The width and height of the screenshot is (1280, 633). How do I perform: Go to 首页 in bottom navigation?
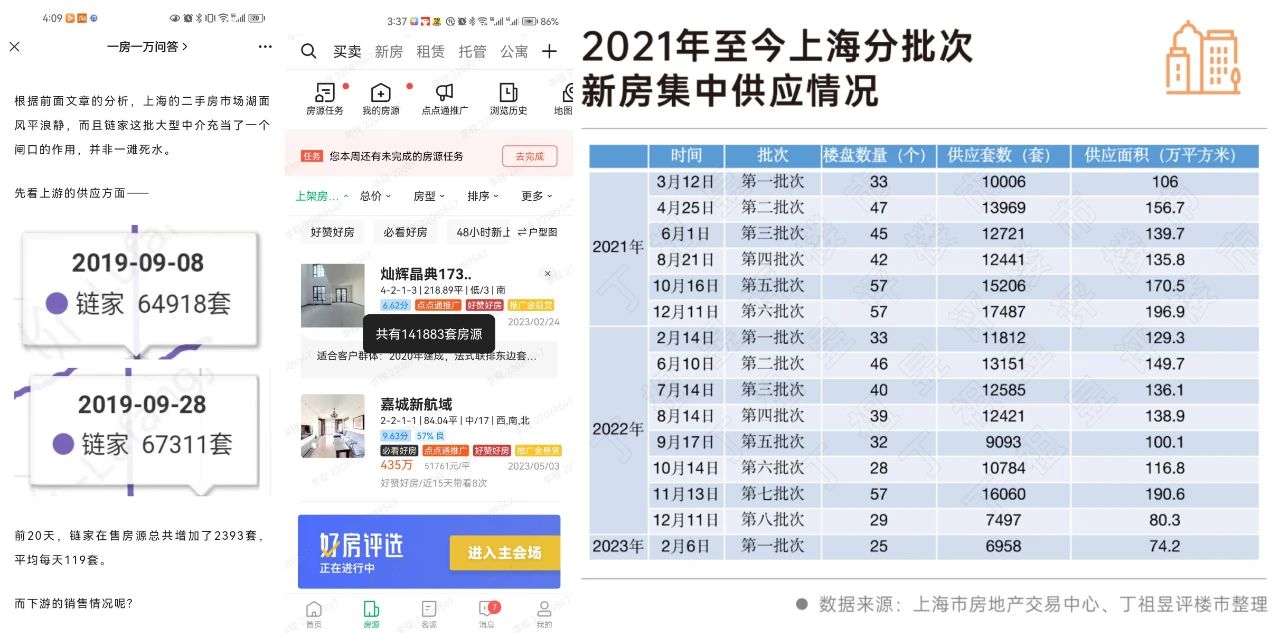[314, 613]
